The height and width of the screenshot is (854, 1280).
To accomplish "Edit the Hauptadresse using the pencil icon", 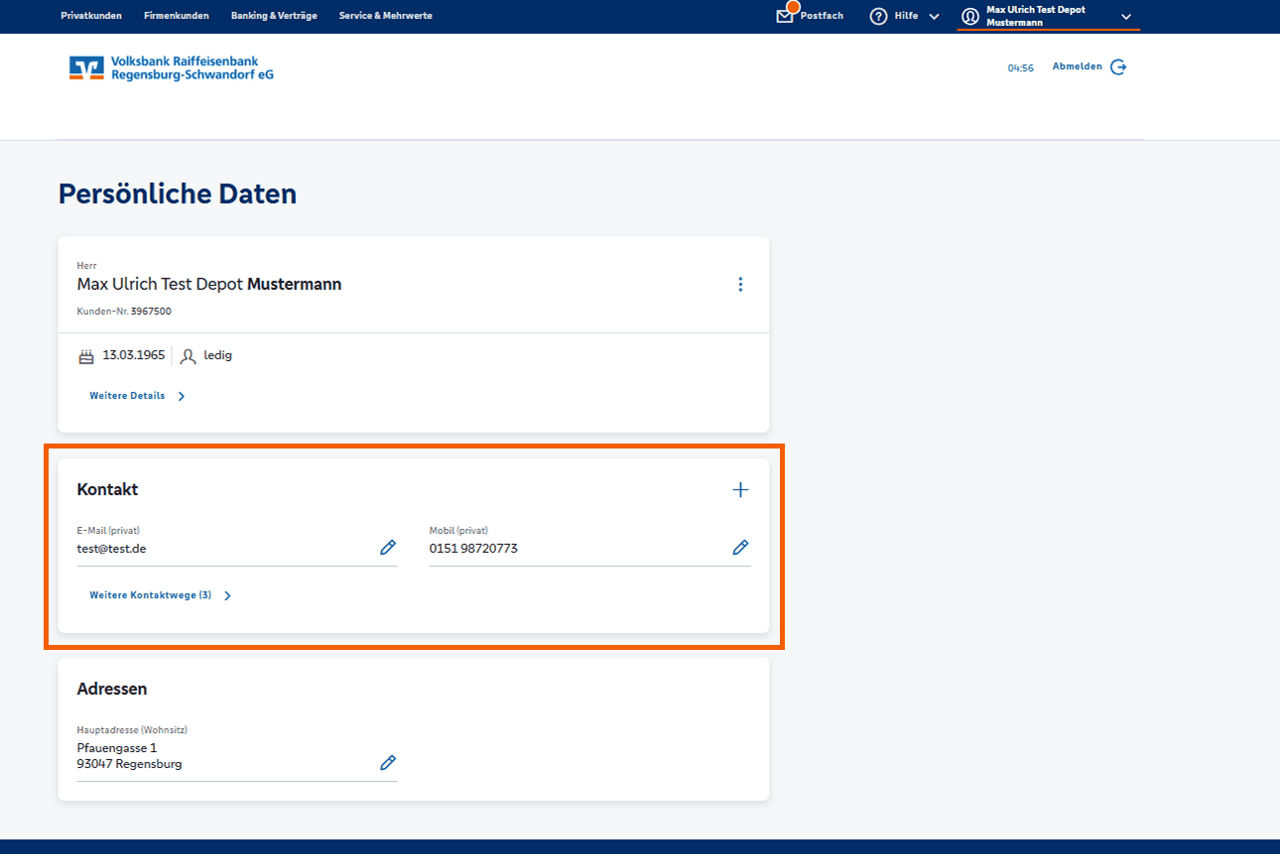I will coord(388,762).
